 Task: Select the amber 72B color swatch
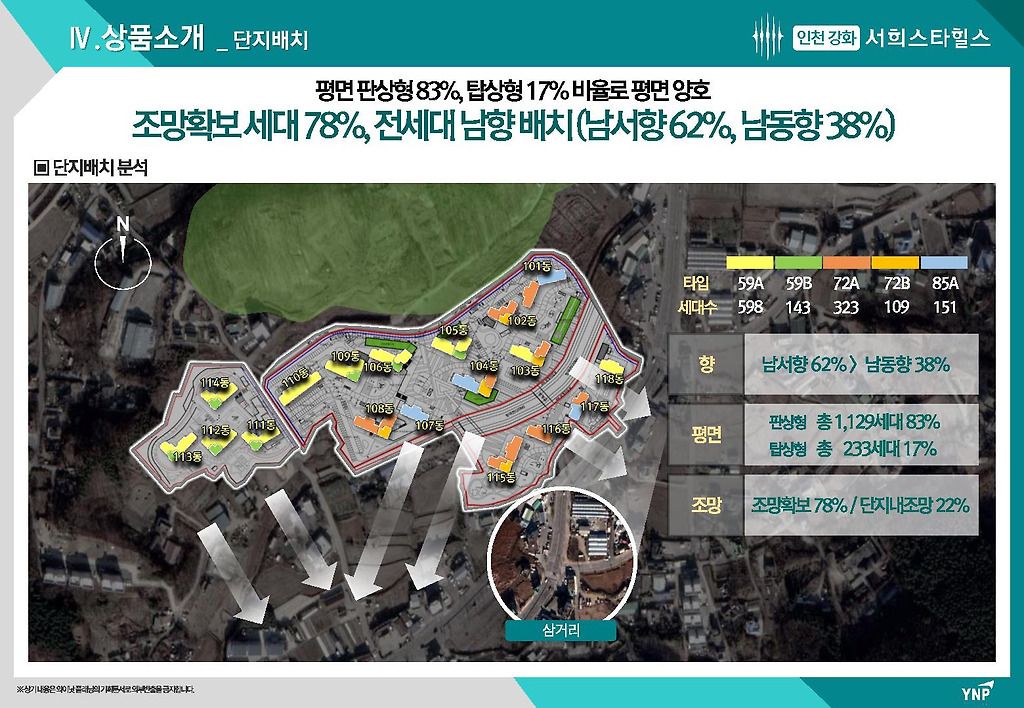(x=895, y=263)
